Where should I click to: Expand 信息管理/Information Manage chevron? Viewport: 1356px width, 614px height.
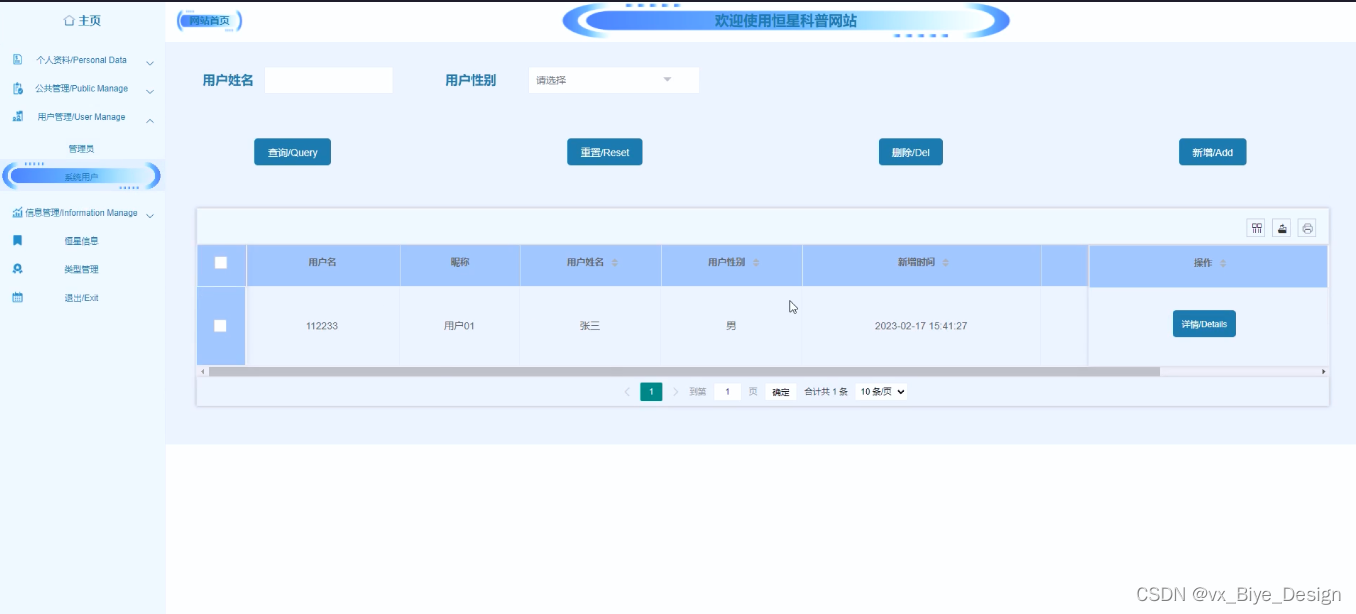pos(150,215)
